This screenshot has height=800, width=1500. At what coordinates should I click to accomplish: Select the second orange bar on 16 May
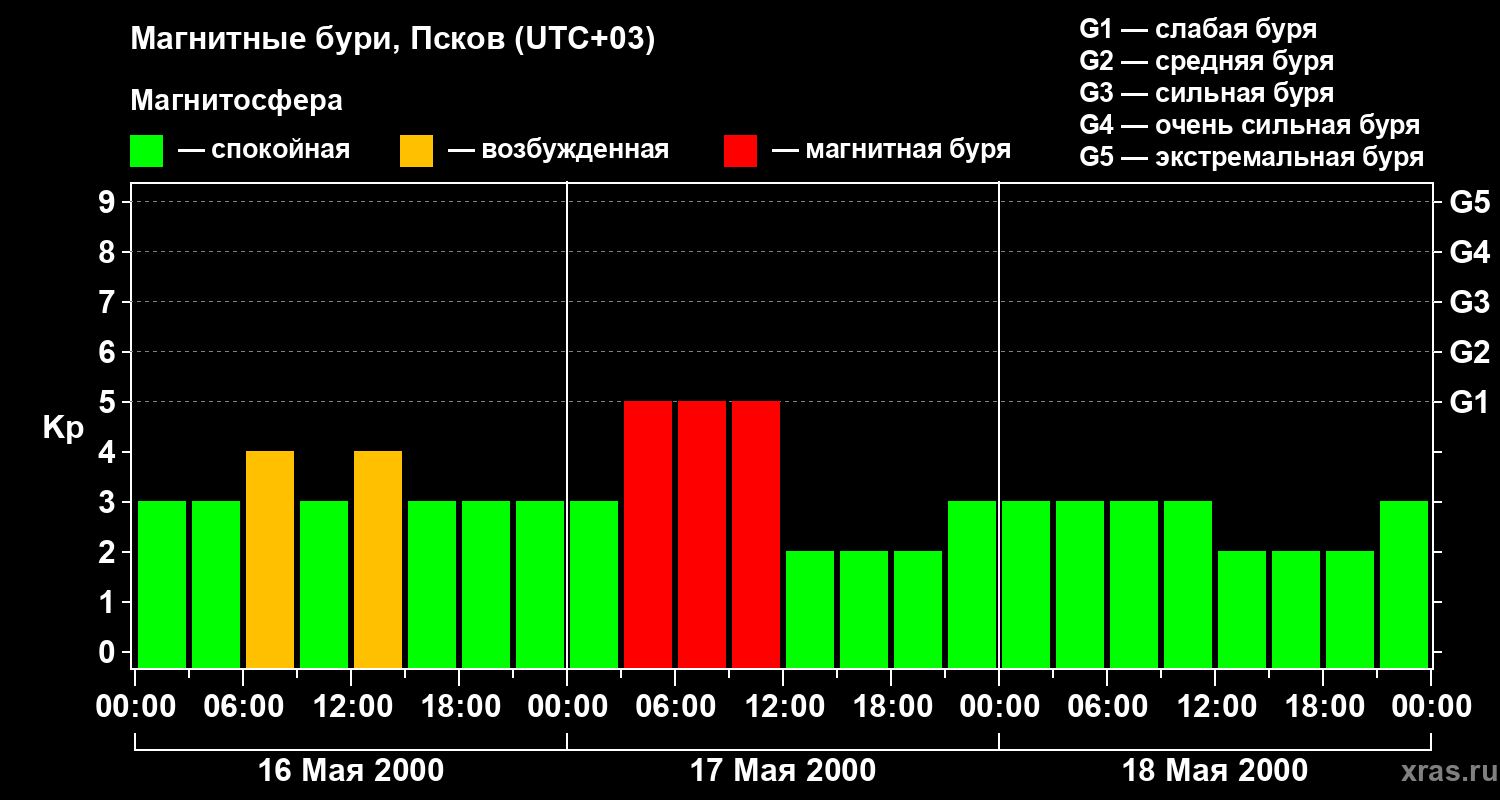tap(378, 559)
